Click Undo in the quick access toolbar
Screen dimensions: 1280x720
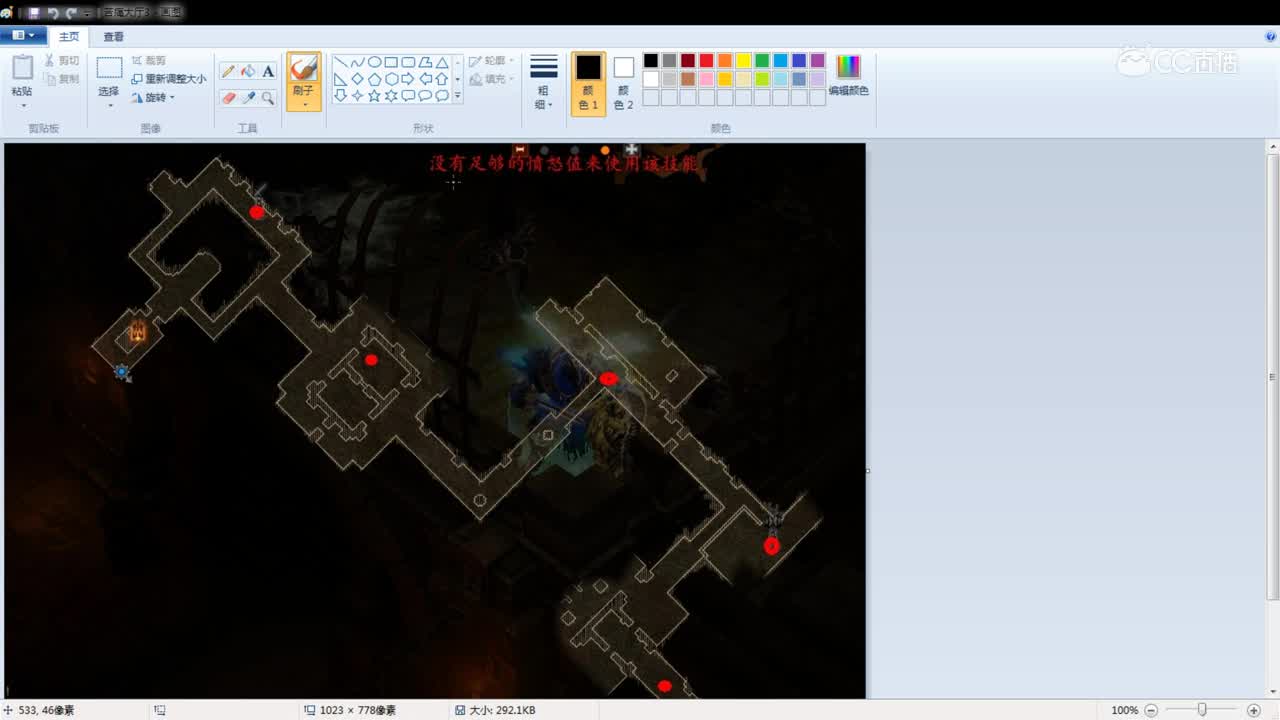[52, 13]
